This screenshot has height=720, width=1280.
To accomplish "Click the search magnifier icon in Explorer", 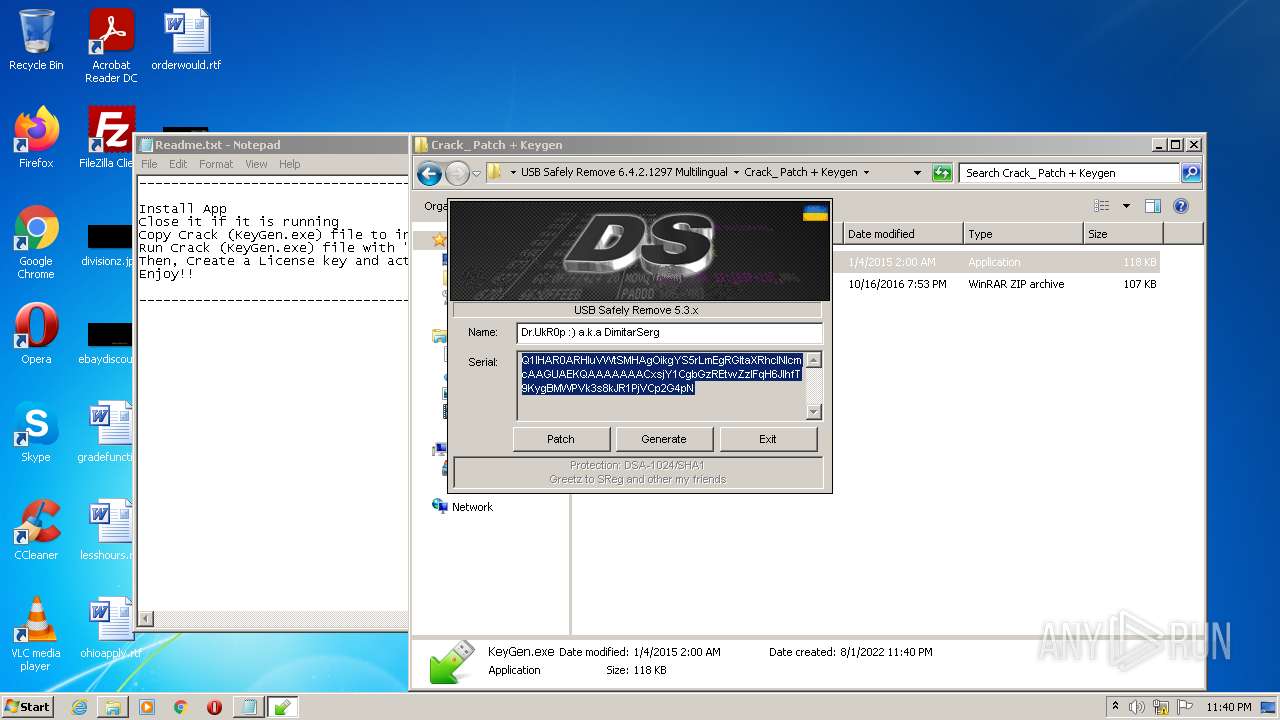I will click(1190, 173).
